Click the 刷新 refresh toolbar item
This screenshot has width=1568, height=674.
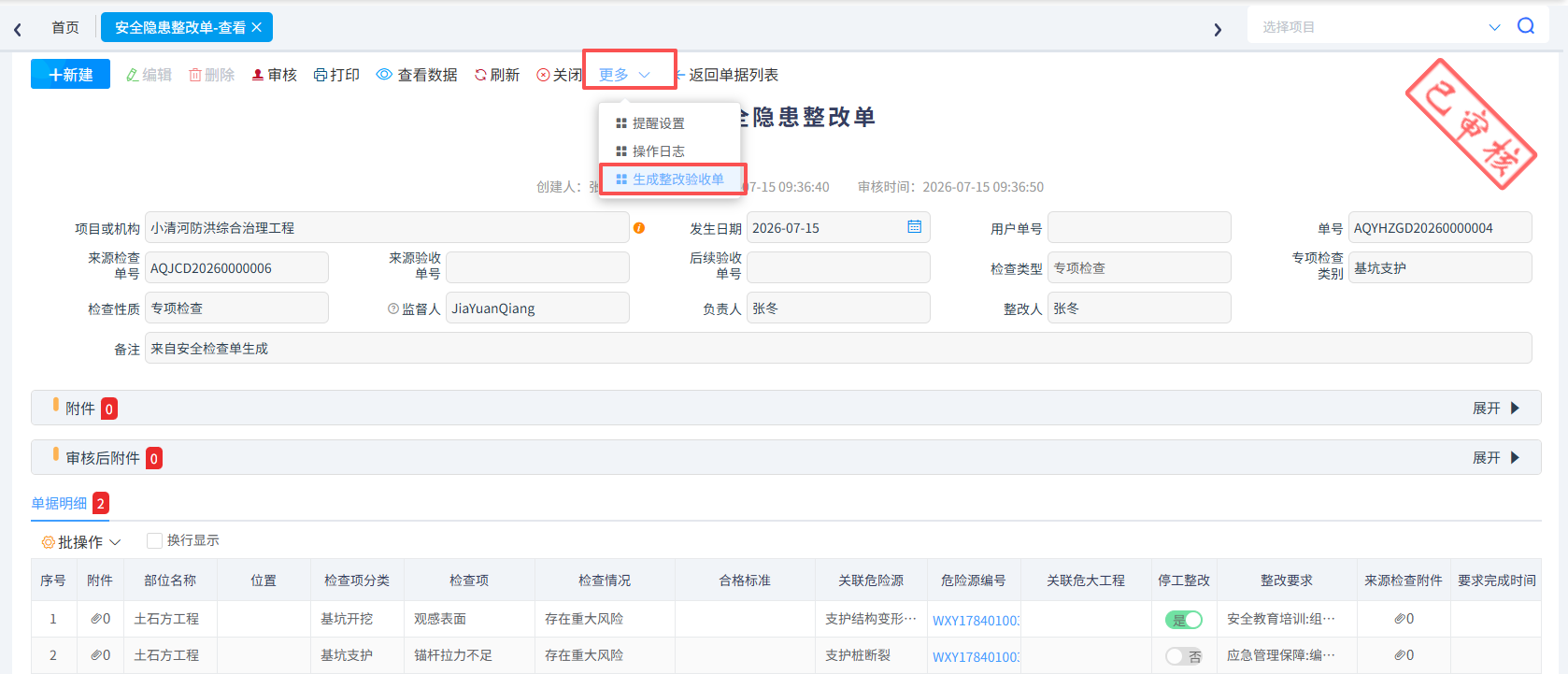click(x=496, y=75)
